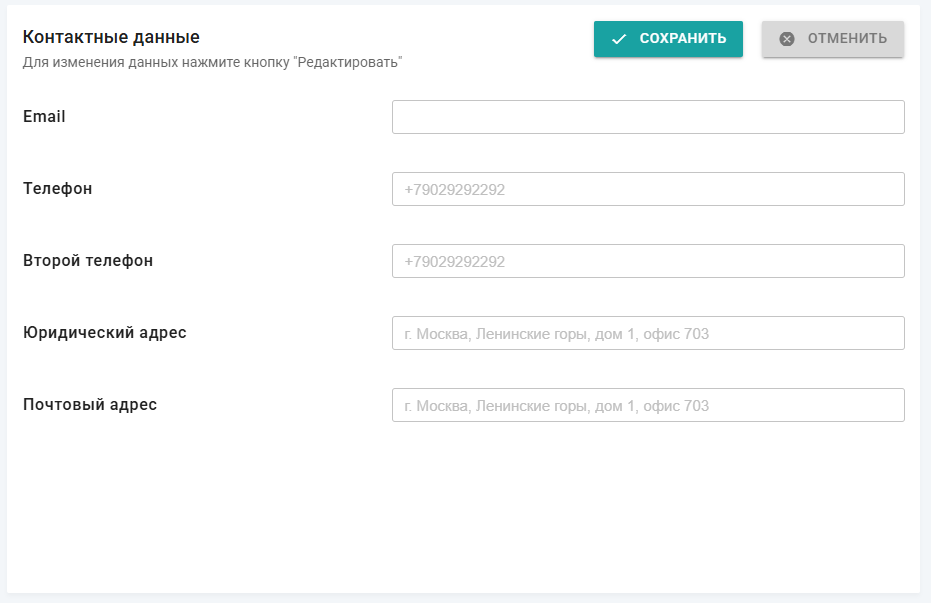Click the cross circle icon in Отменить
The width and height of the screenshot is (931, 603).
pos(787,39)
